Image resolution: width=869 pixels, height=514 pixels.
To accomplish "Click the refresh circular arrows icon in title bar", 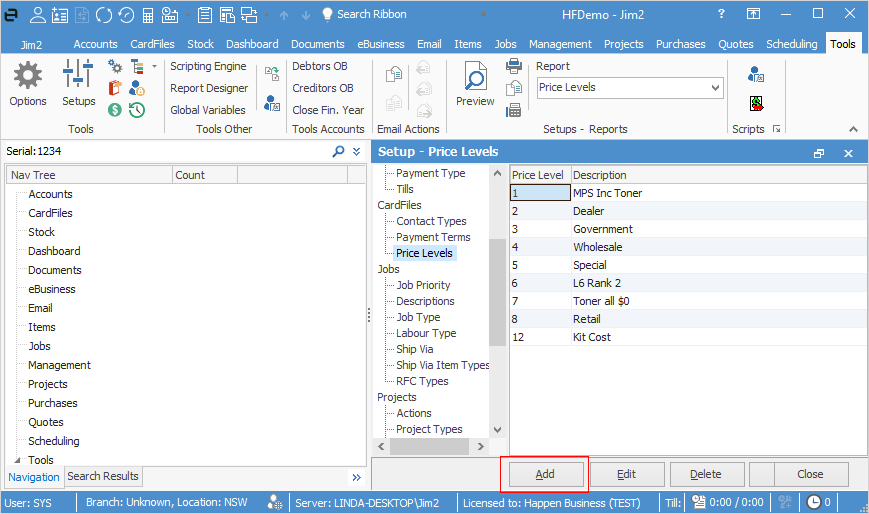I will pos(105,15).
